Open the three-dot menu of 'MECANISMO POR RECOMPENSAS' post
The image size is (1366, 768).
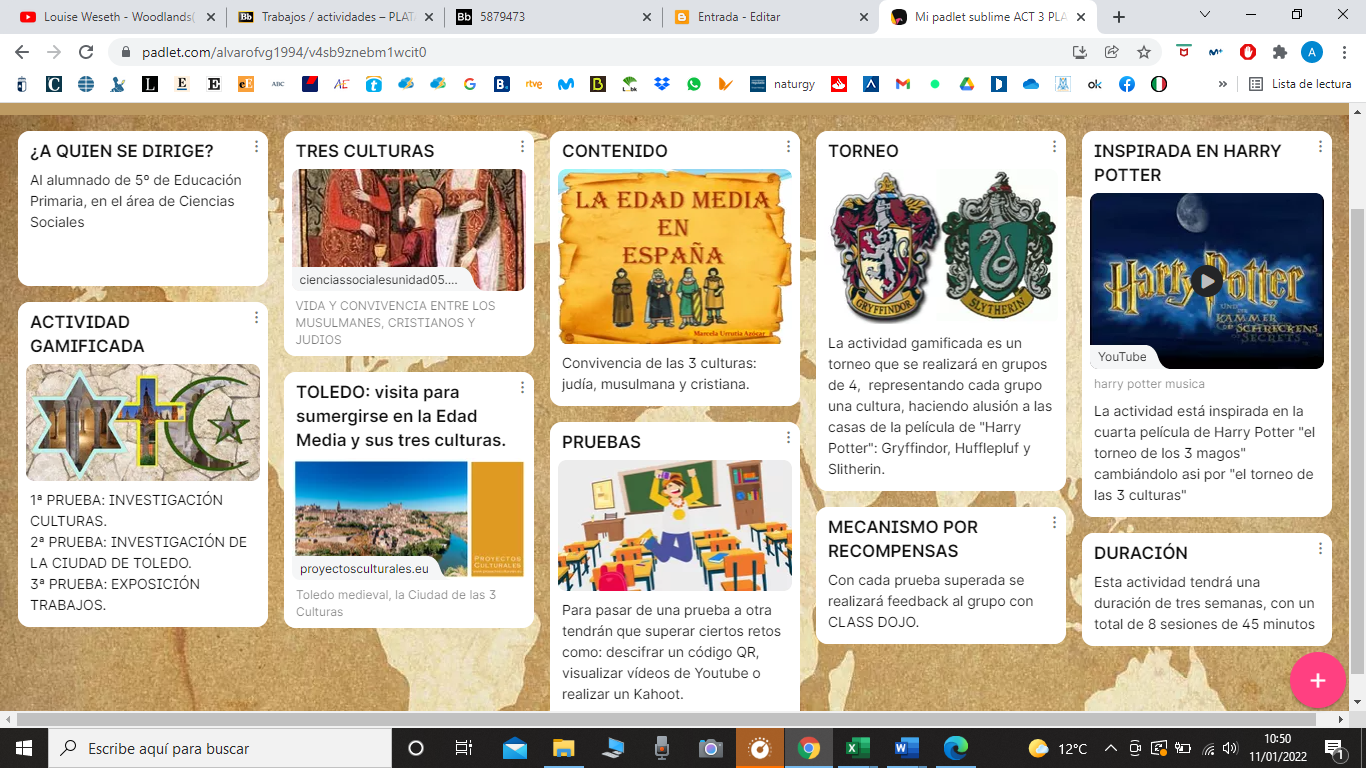pos(1054,523)
